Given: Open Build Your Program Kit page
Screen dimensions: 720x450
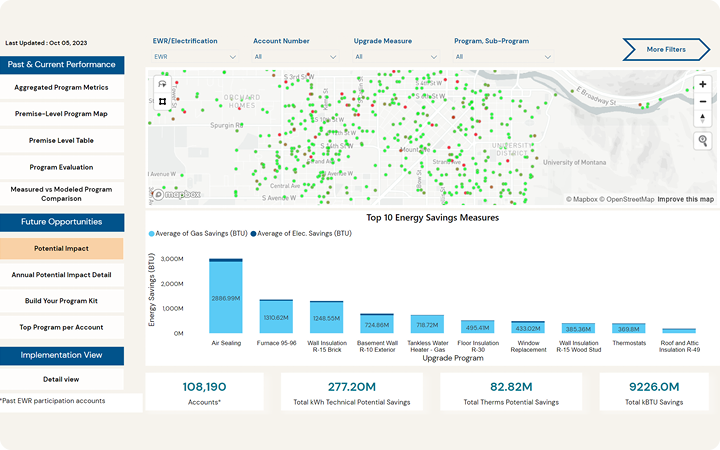Looking at the screenshot, I should coord(62,300).
